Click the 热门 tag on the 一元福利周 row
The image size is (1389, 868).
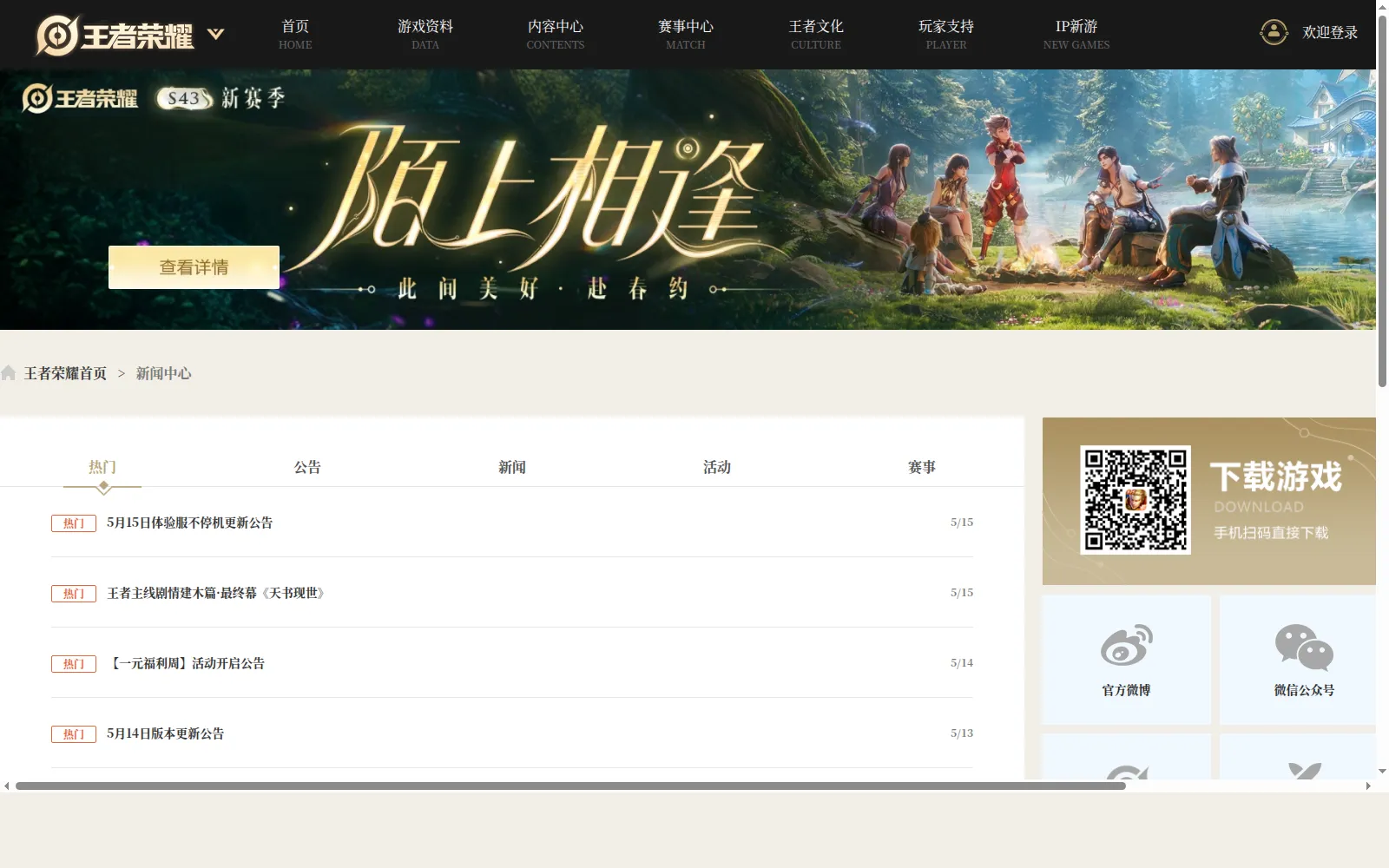[x=74, y=664]
